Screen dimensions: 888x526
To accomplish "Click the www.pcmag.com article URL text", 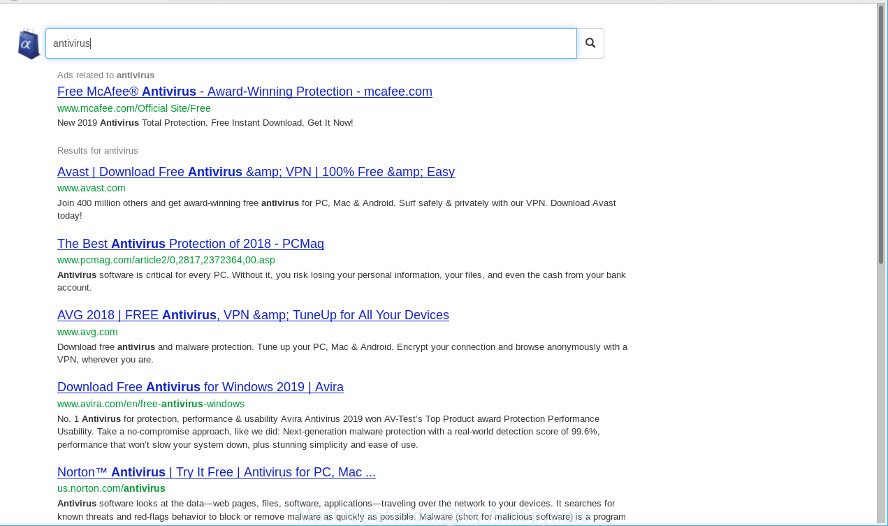I will tap(166, 260).
